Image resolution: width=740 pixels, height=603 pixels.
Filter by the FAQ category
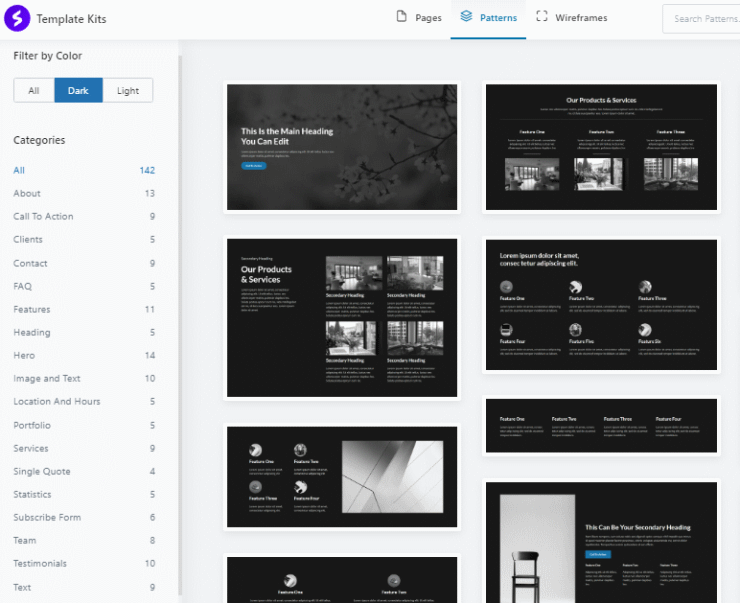pyautogui.click(x=84, y=286)
